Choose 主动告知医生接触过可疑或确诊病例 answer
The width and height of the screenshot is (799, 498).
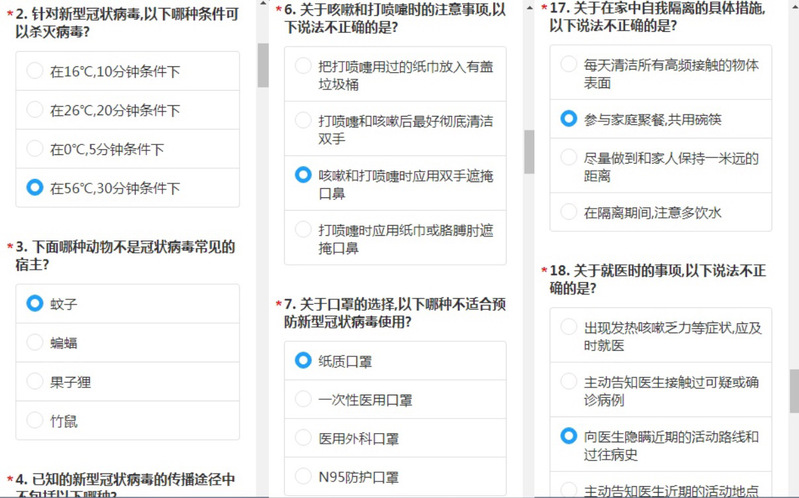point(569,381)
